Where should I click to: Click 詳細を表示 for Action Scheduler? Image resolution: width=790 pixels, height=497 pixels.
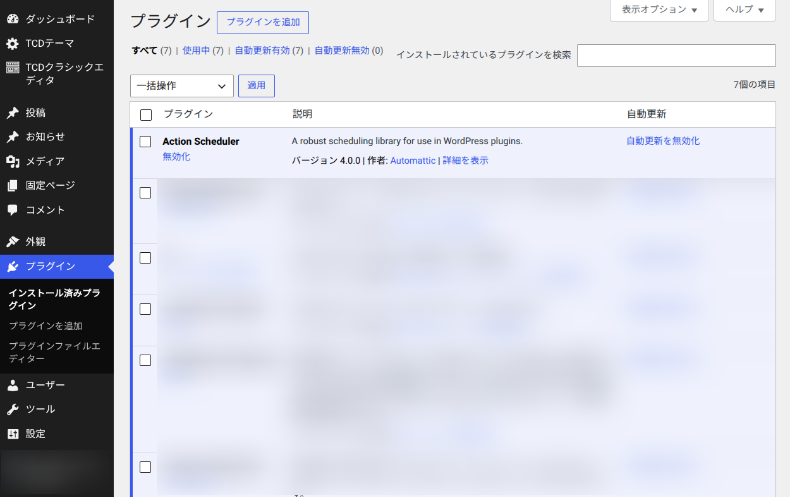pyautogui.click(x=466, y=161)
